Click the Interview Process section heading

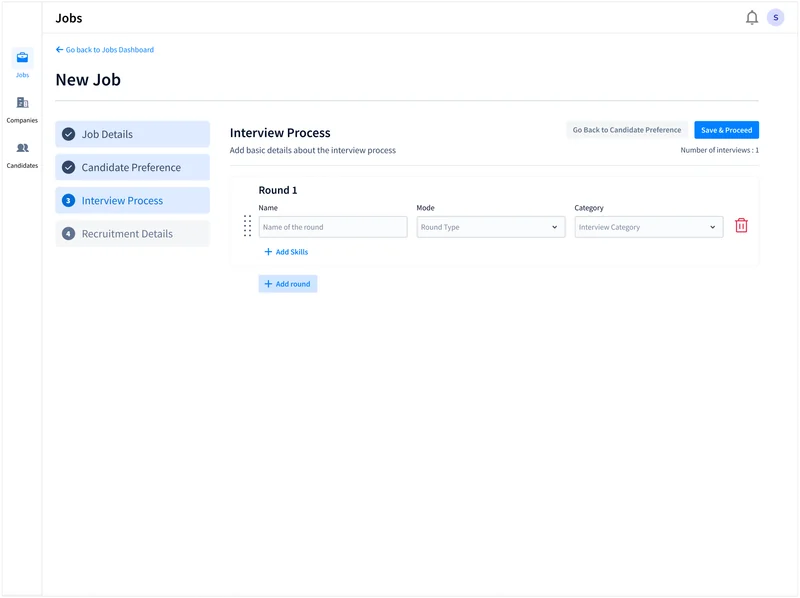(x=280, y=133)
